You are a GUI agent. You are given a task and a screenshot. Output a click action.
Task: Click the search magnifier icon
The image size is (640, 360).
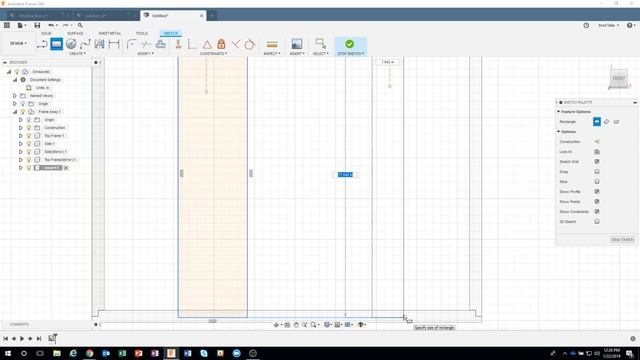pyautogui.click(x=80, y=25)
